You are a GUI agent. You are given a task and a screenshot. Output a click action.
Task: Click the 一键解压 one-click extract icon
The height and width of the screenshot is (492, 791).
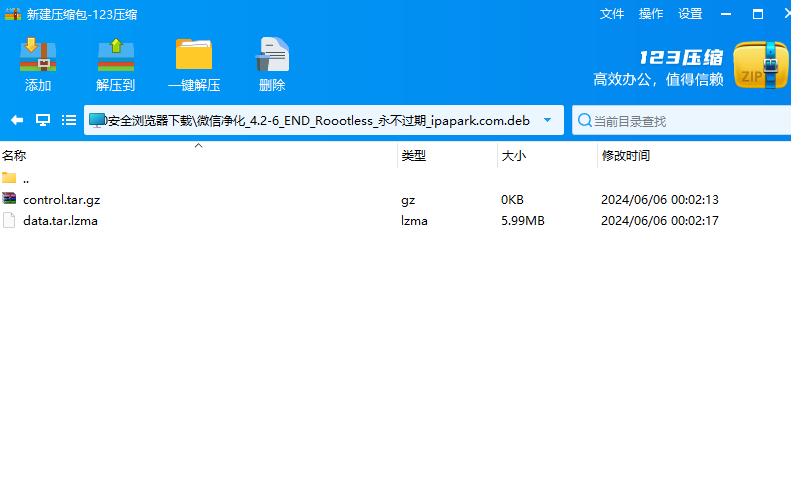click(x=194, y=54)
